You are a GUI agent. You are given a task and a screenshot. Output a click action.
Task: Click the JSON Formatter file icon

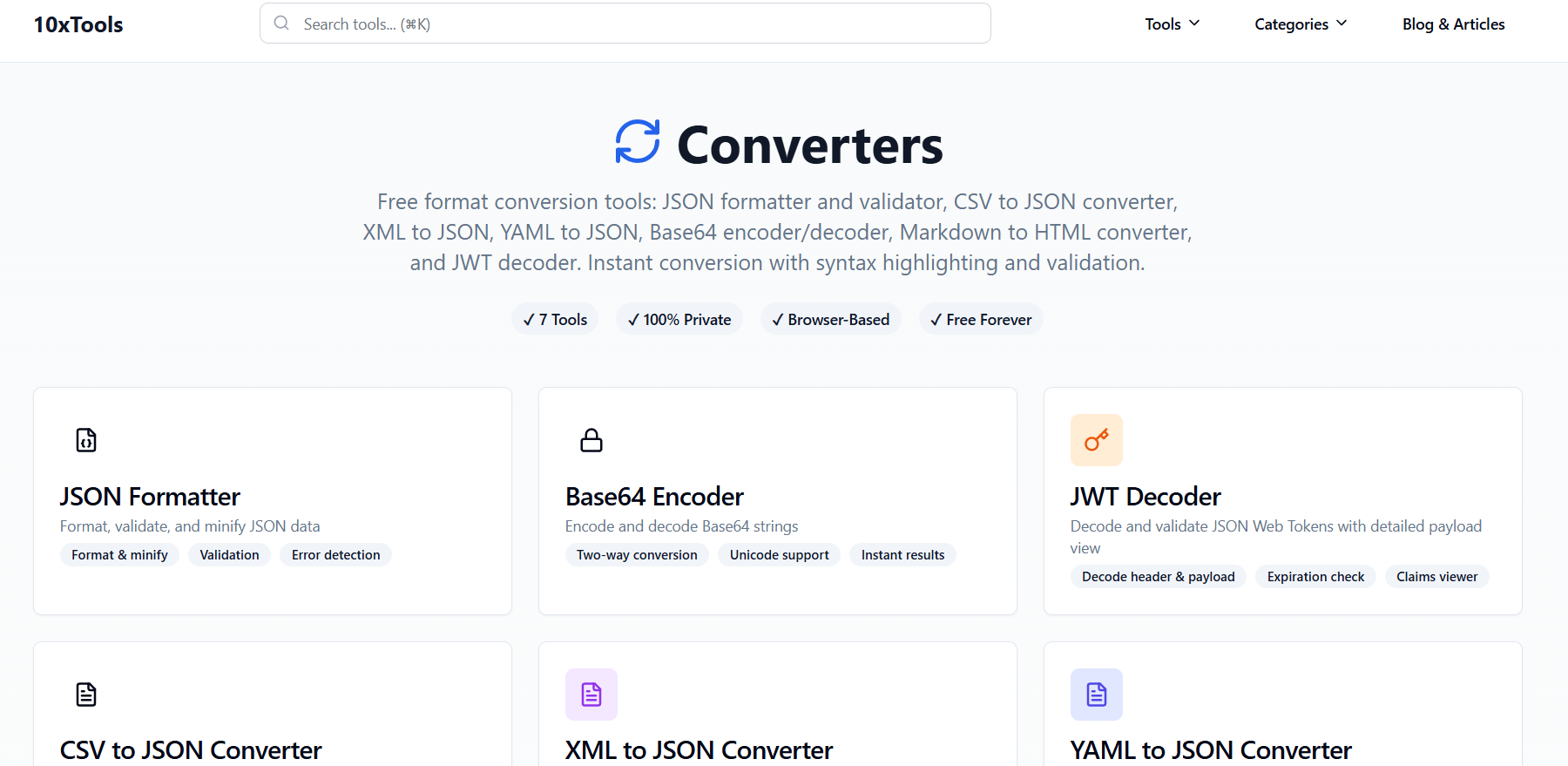coord(86,440)
